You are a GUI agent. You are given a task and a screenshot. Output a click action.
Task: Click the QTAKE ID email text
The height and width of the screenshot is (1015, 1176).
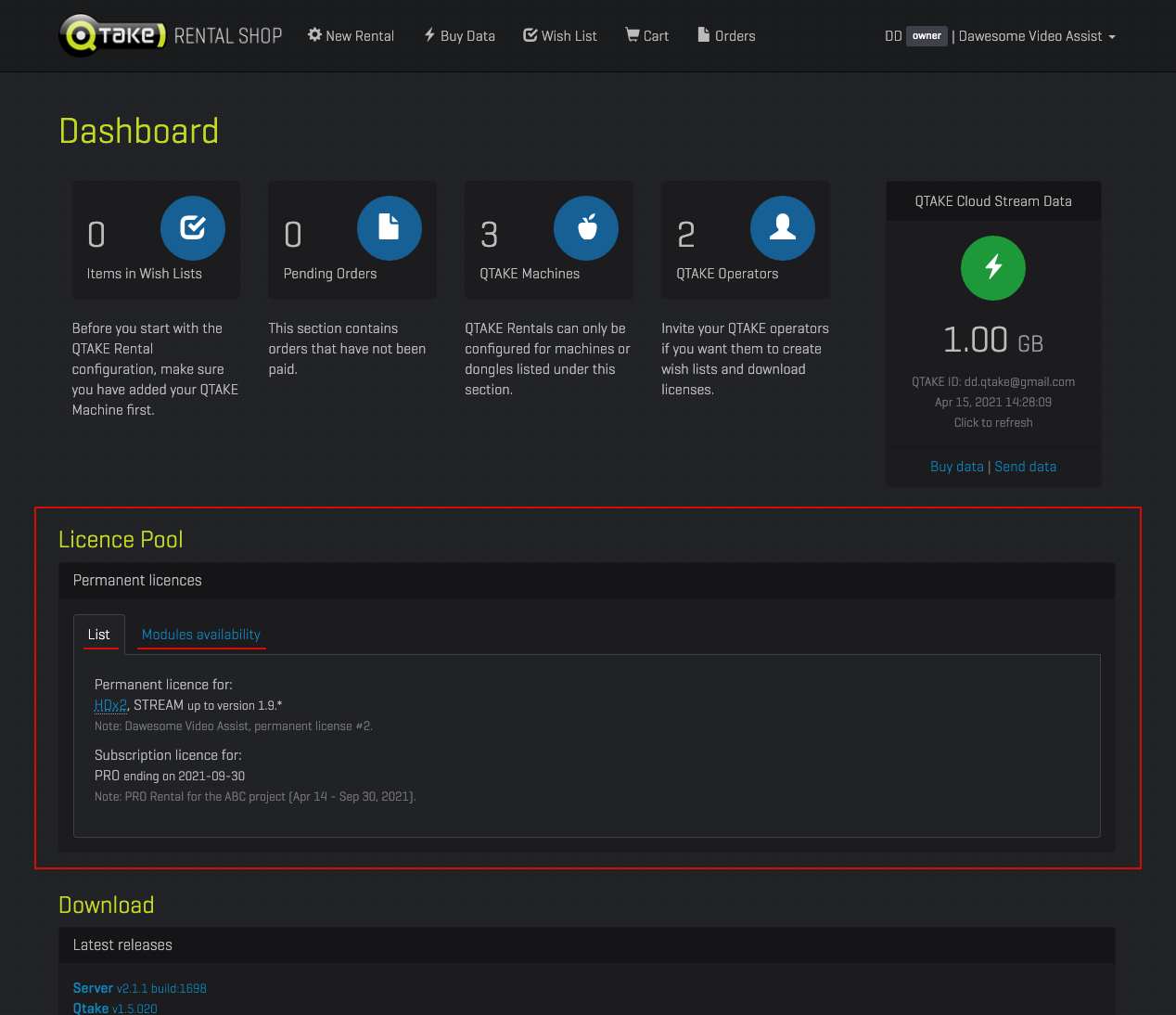tap(993, 381)
